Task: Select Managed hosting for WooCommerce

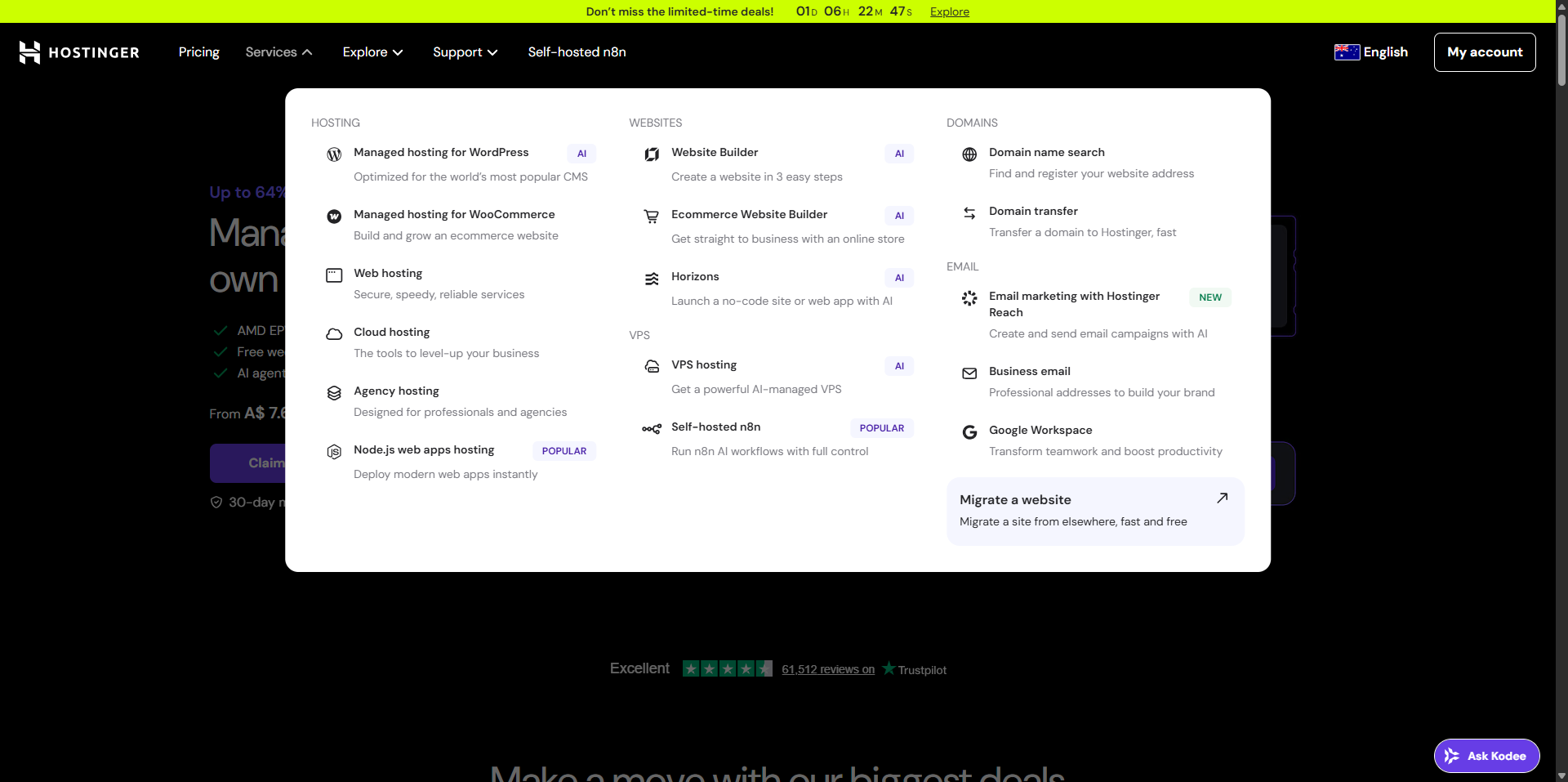Action: point(461,225)
